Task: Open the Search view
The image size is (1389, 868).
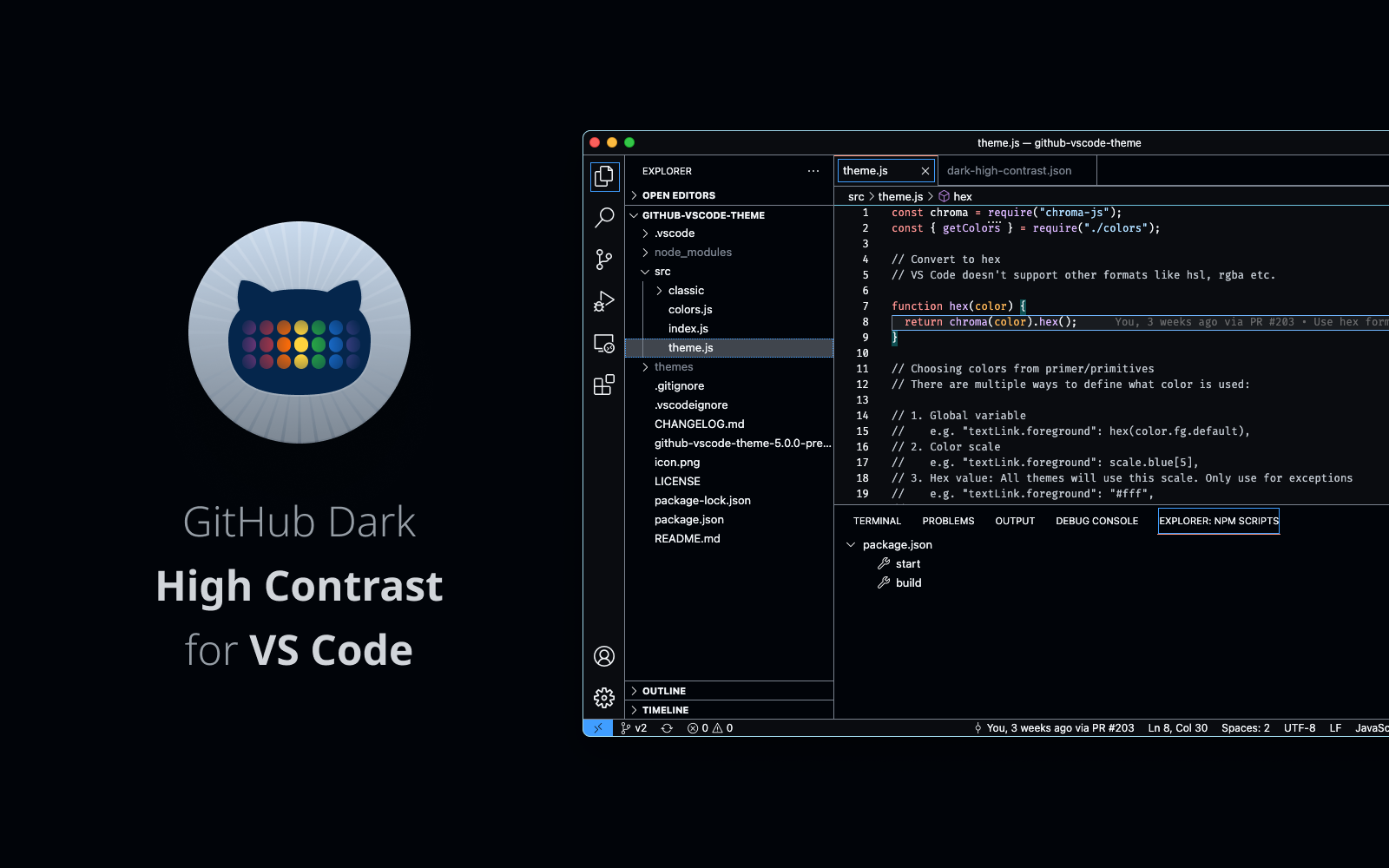Action: point(604,218)
